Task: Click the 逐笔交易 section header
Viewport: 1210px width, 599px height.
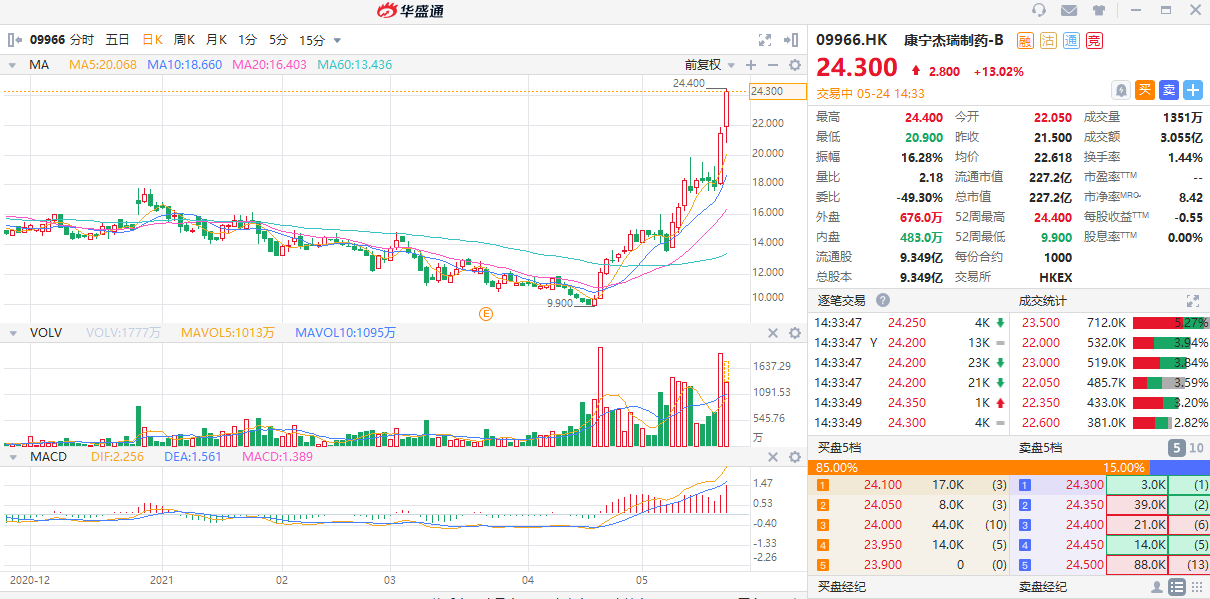Action: tap(841, 300)
